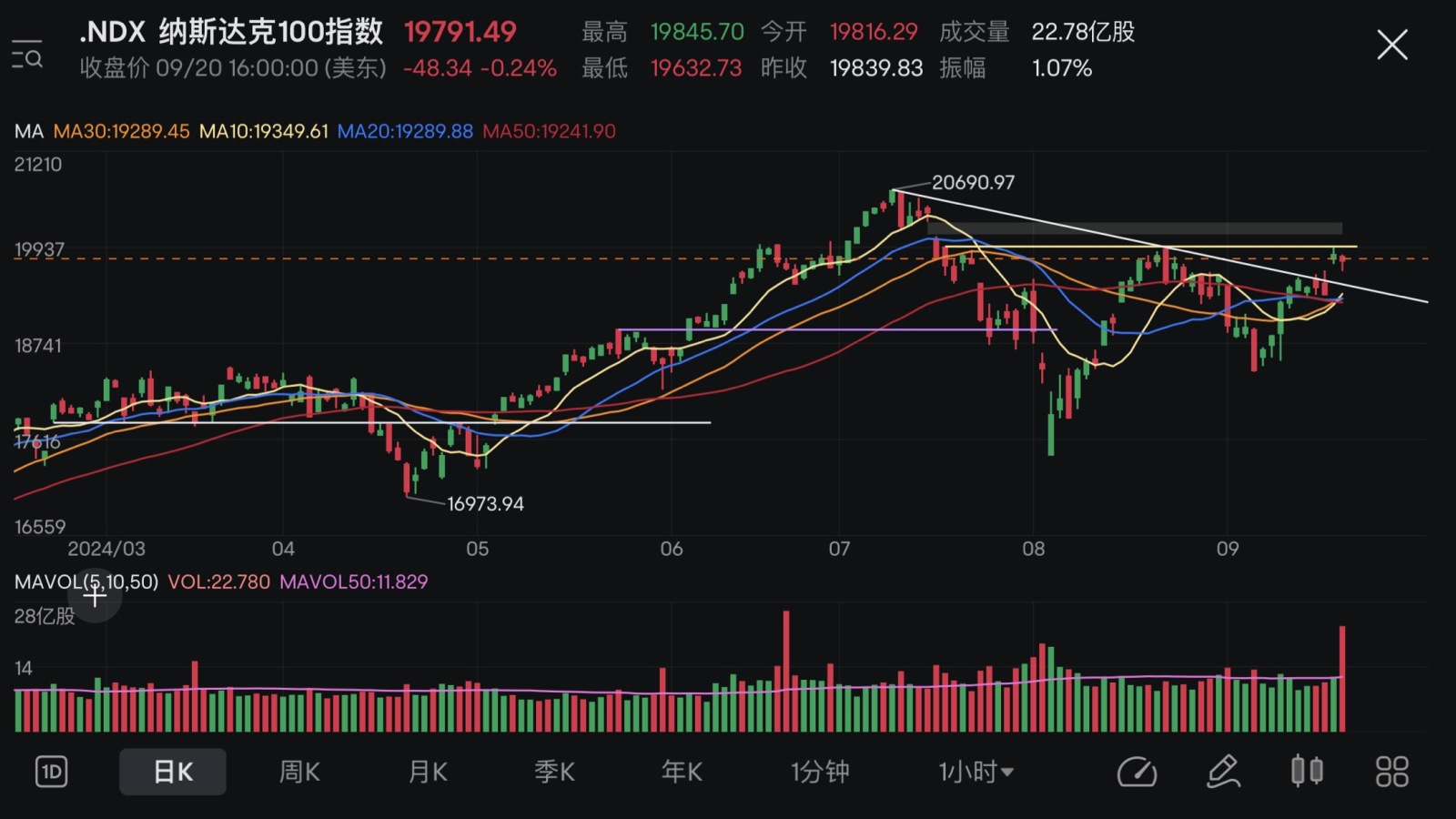The height and width of the screenshot is (819, 1456).
Task: Click the 振幅 1.07% amplitude value
Action: pos(1016,68)
